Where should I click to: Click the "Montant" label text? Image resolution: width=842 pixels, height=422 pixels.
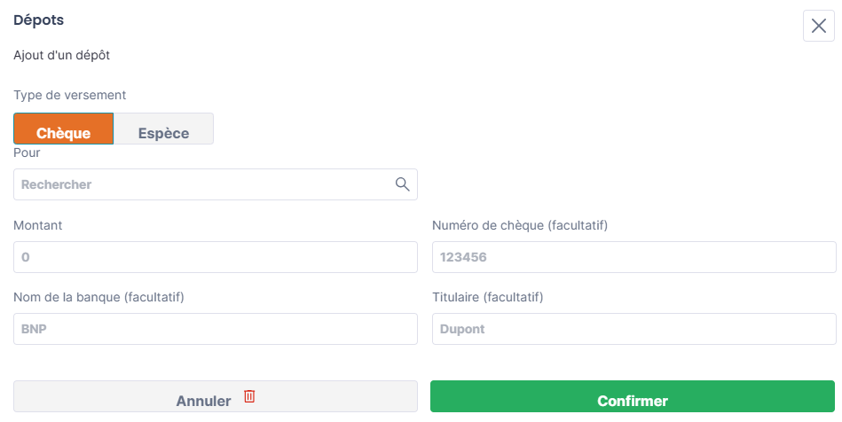[38, 225]
